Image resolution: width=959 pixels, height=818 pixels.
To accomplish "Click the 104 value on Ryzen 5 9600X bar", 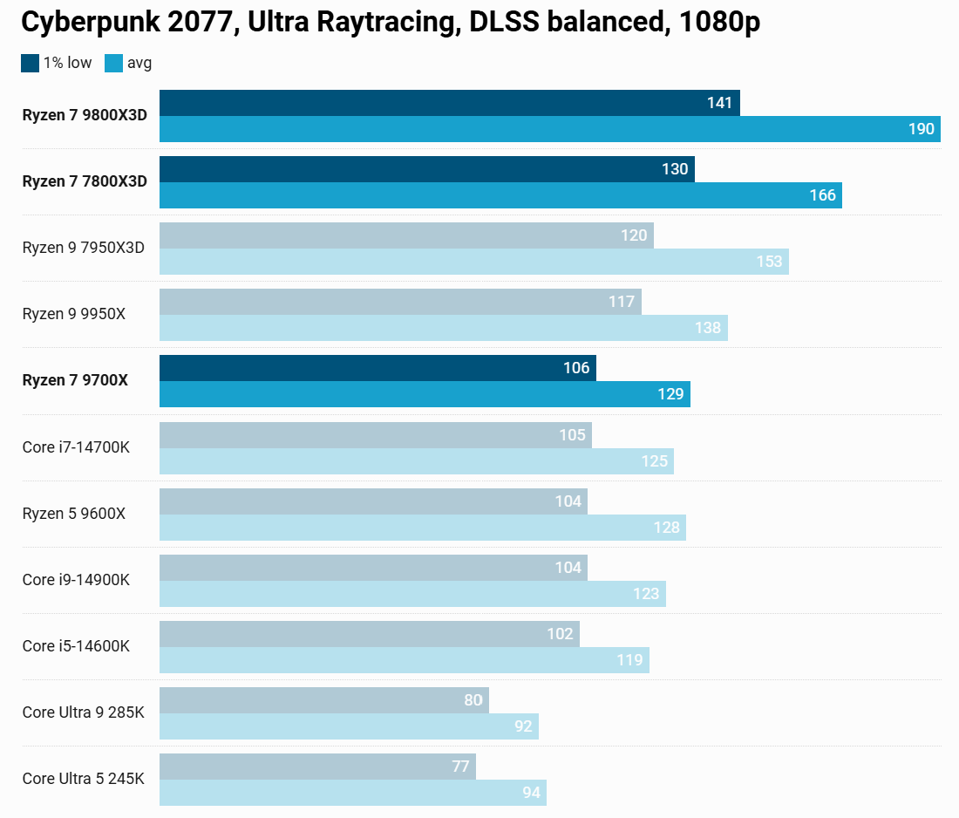I will pos(568,501).
